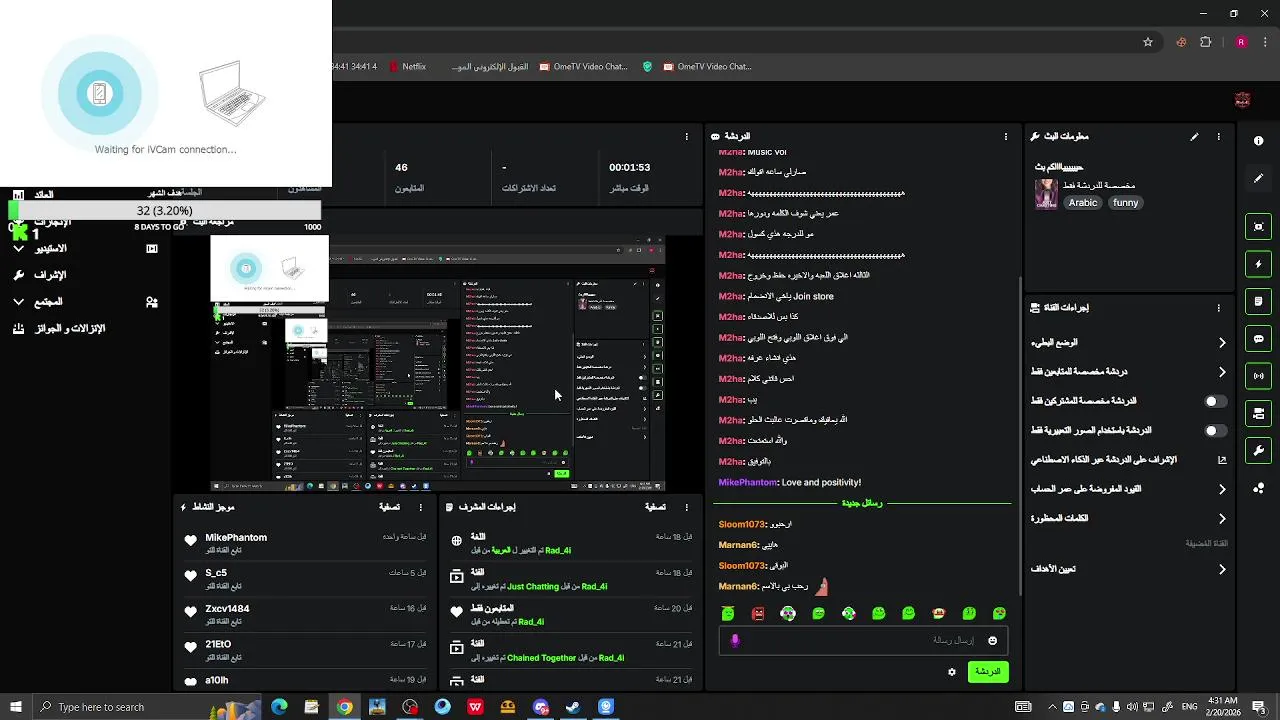This screenshot has height=720, width=1280.
Task: Expand the followers-only chat chevron
Action: coord(1222,372)
